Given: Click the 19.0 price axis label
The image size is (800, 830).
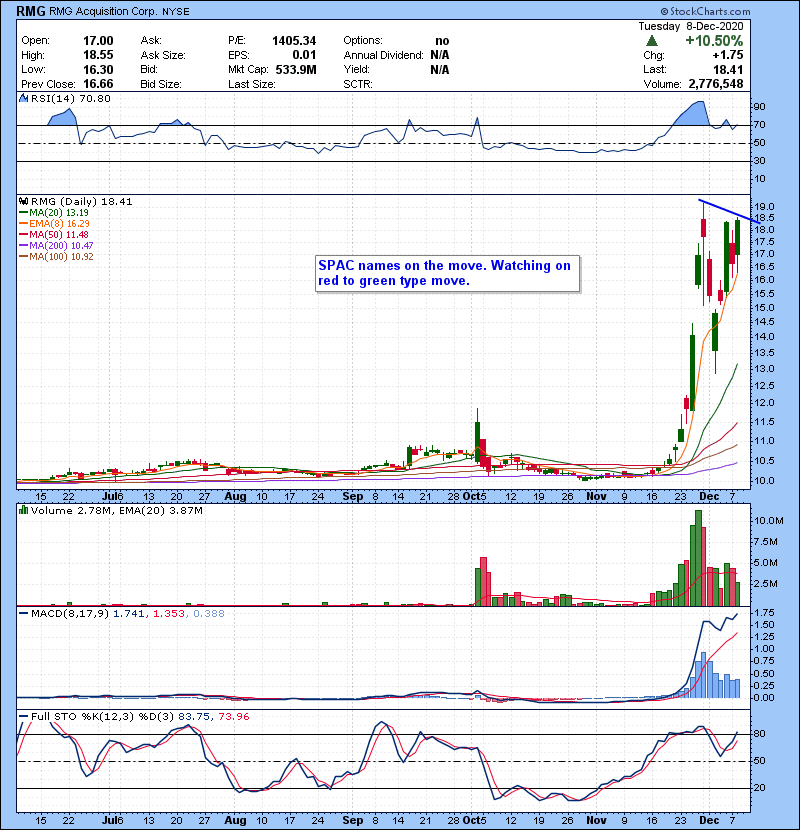Looking at the screenshot, I should pos(765,207).
